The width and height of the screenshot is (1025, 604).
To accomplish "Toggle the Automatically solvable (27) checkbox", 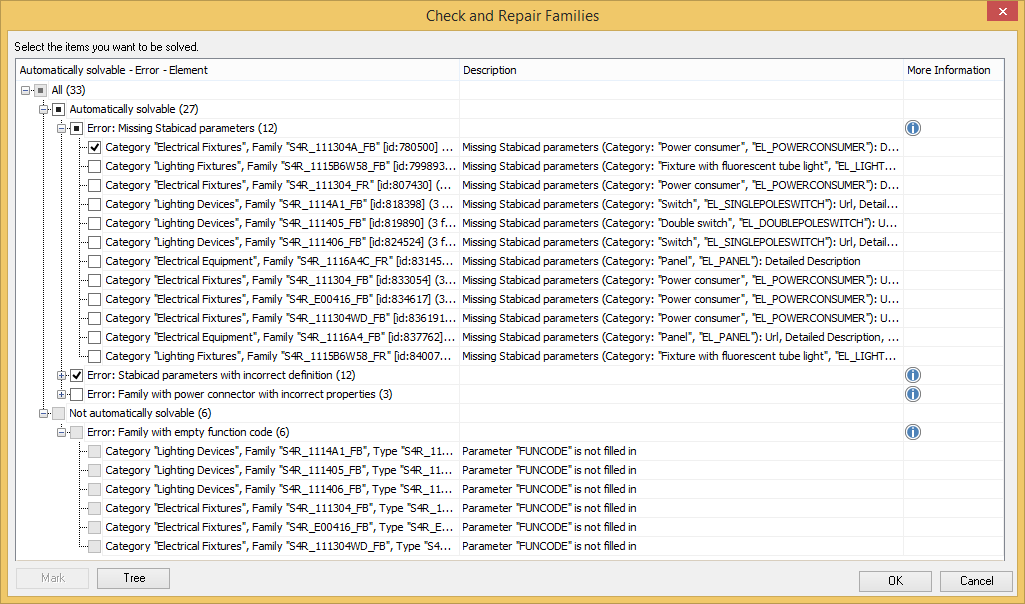I will 59,109.
